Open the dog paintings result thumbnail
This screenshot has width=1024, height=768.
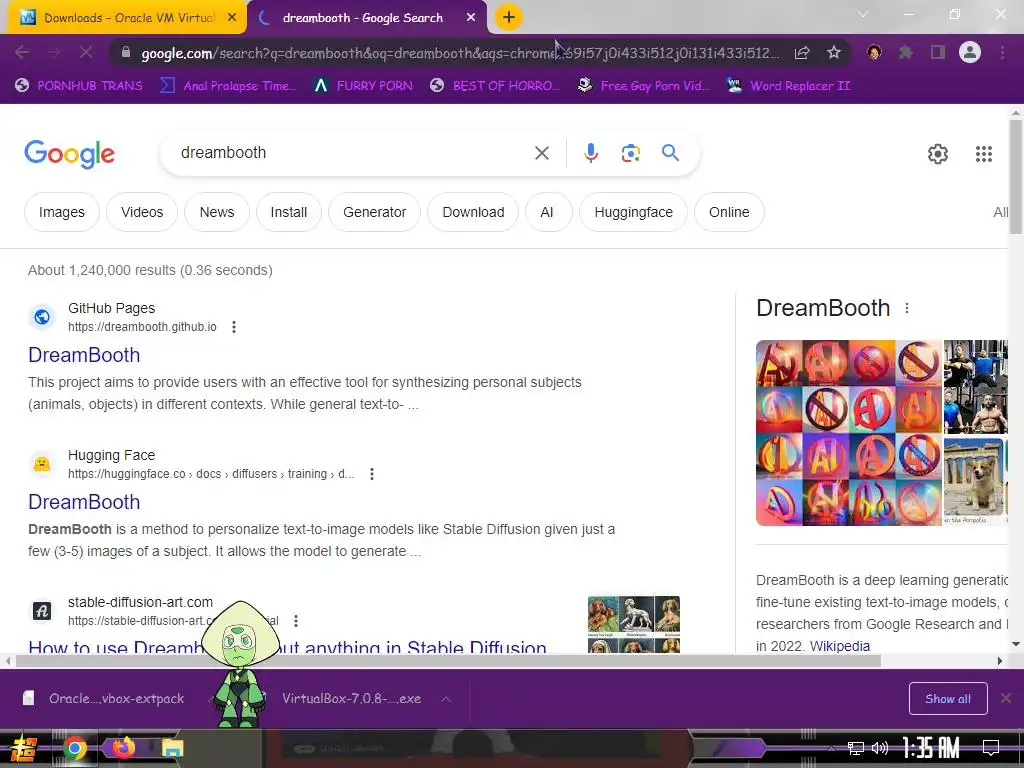tap(633, 624)
